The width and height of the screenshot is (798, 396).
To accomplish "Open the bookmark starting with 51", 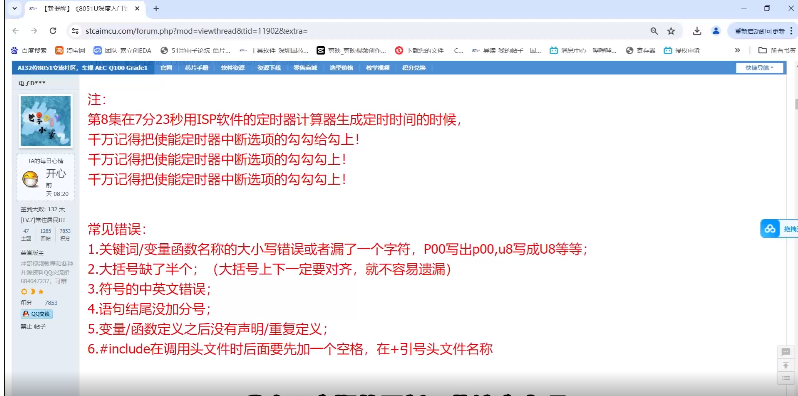I will click(195, 50).
